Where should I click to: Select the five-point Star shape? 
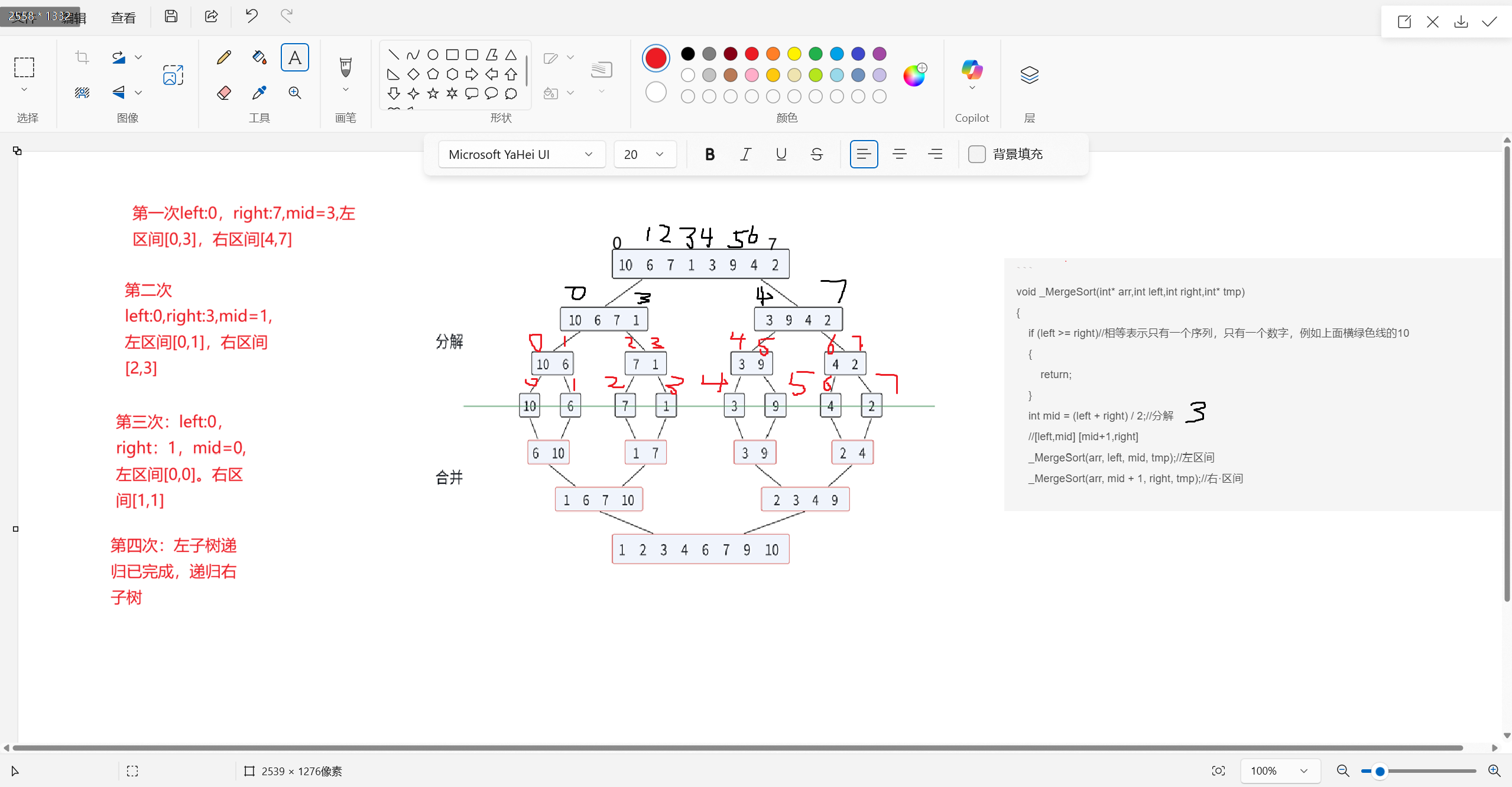(433, 93)
